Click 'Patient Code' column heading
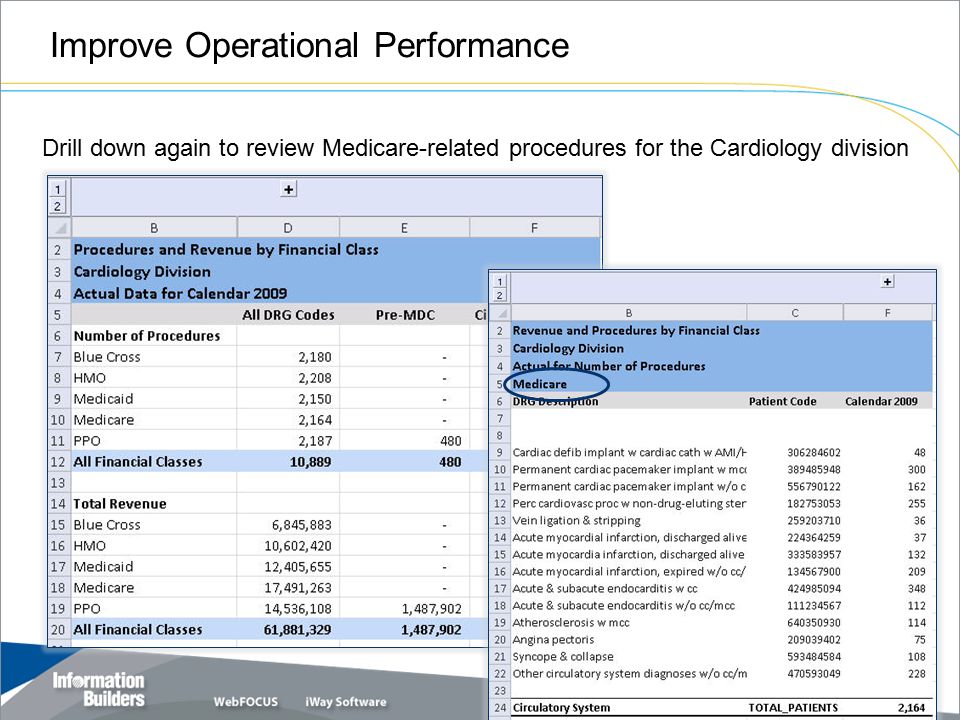Screen dimensions: 960x720 click(x=782, y=401)
